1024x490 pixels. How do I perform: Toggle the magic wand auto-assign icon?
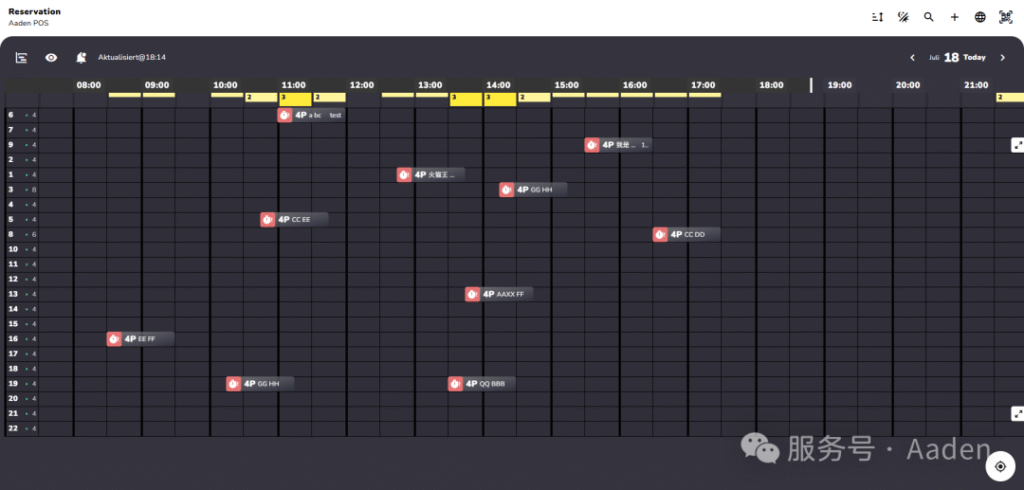pyautogui.click(x=904, y=17)
